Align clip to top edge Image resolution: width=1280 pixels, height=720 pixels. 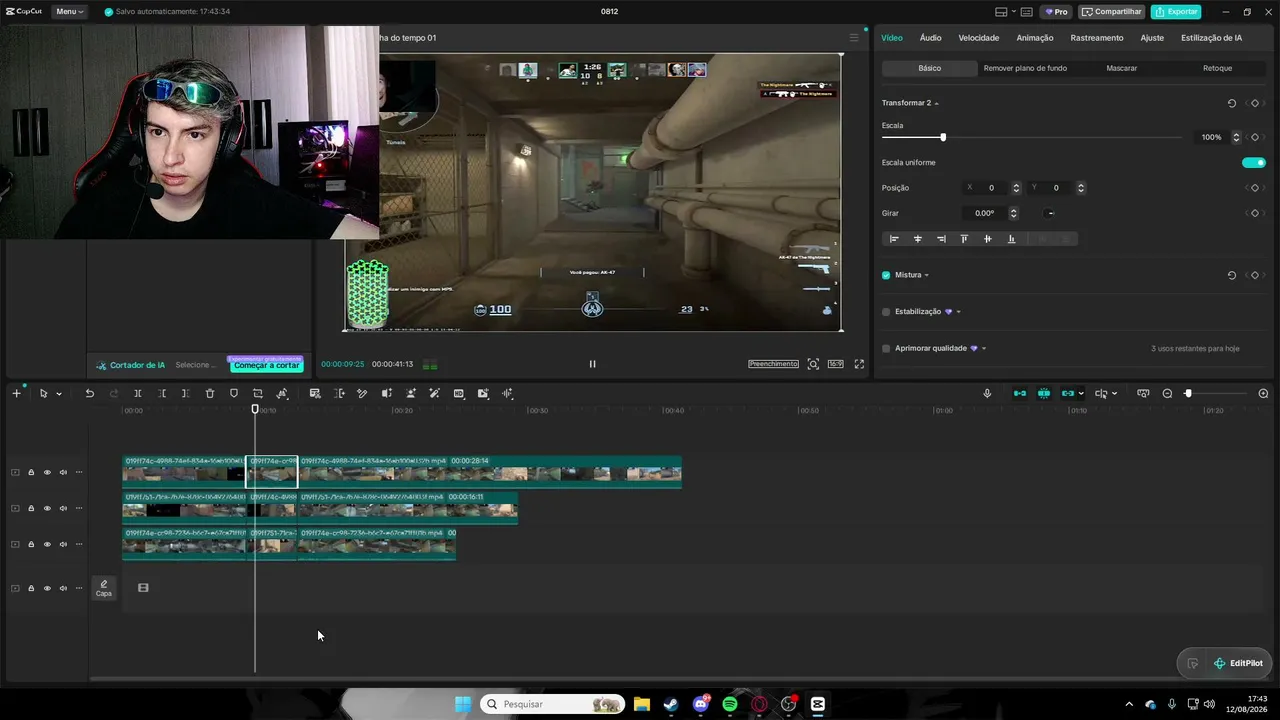964,239
